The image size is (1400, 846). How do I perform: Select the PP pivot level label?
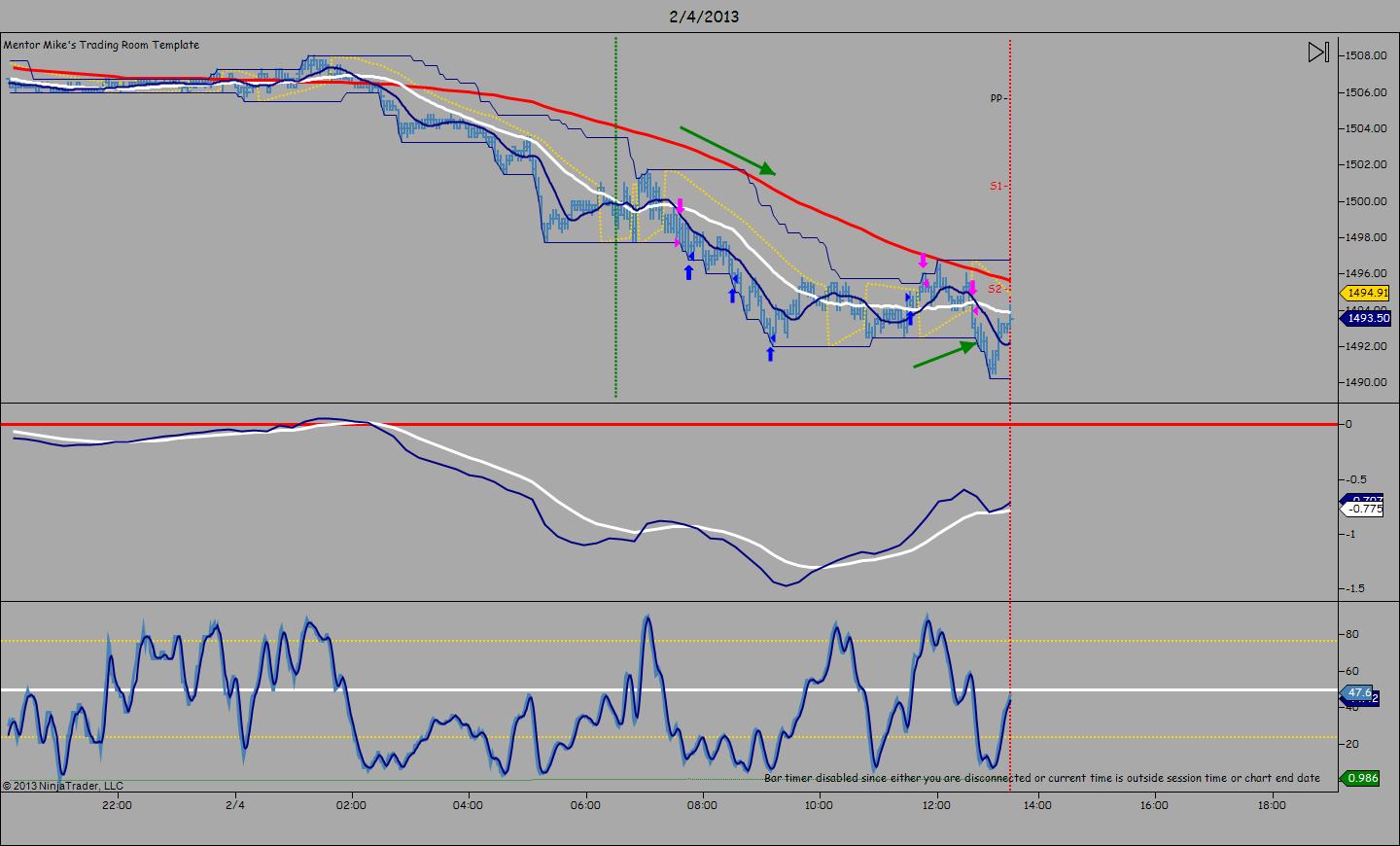point(997,98)
